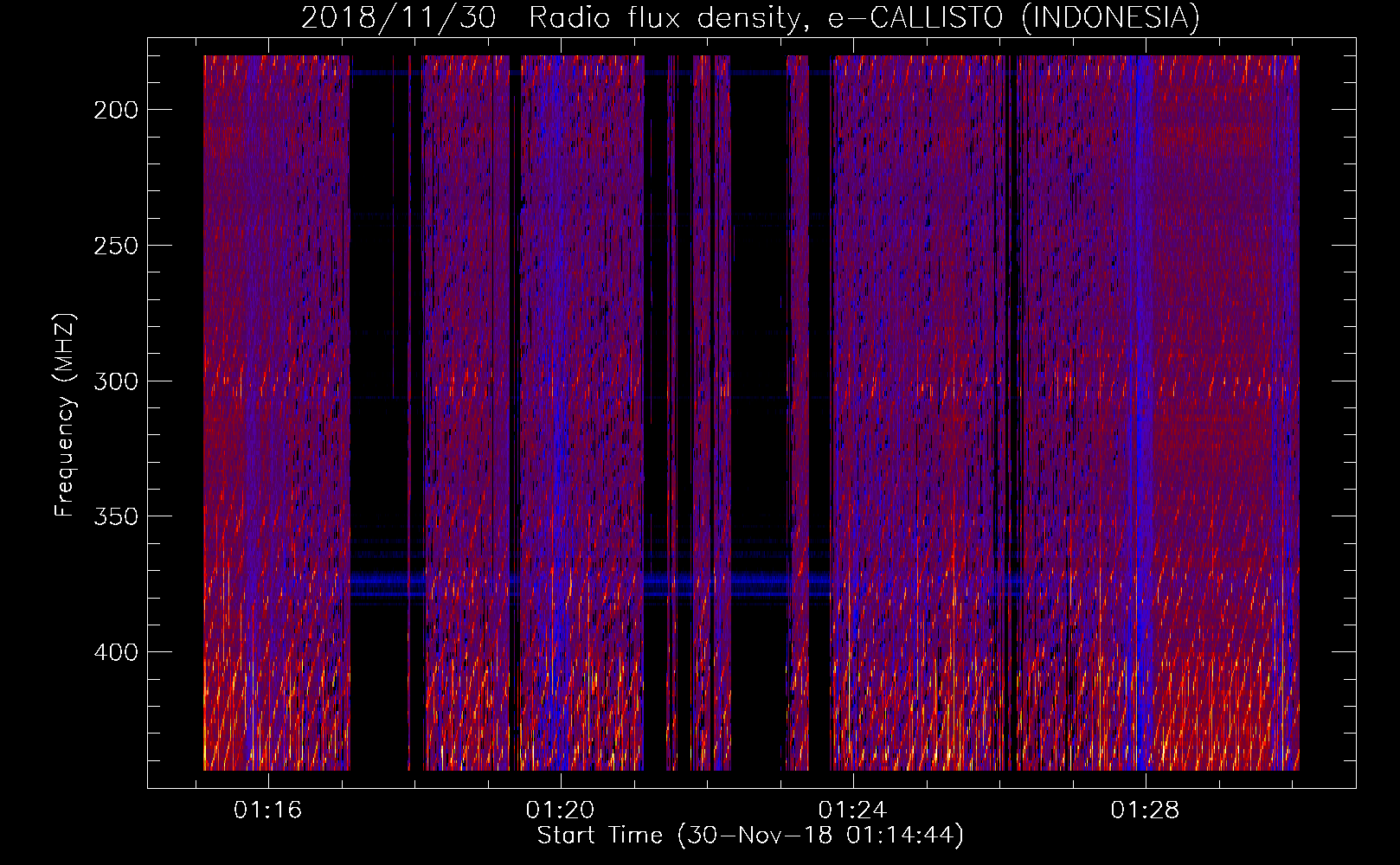The width and height of the screenshot is (1400, 865).
Task: Click the 01:24 time tick label
Action: pos(853,810)
